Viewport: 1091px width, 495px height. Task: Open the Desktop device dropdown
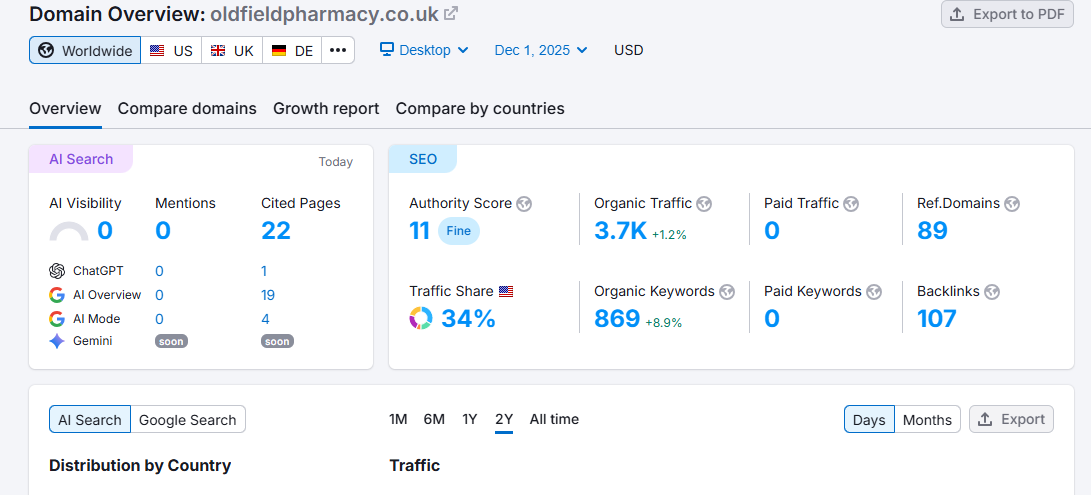coord(424,50)
